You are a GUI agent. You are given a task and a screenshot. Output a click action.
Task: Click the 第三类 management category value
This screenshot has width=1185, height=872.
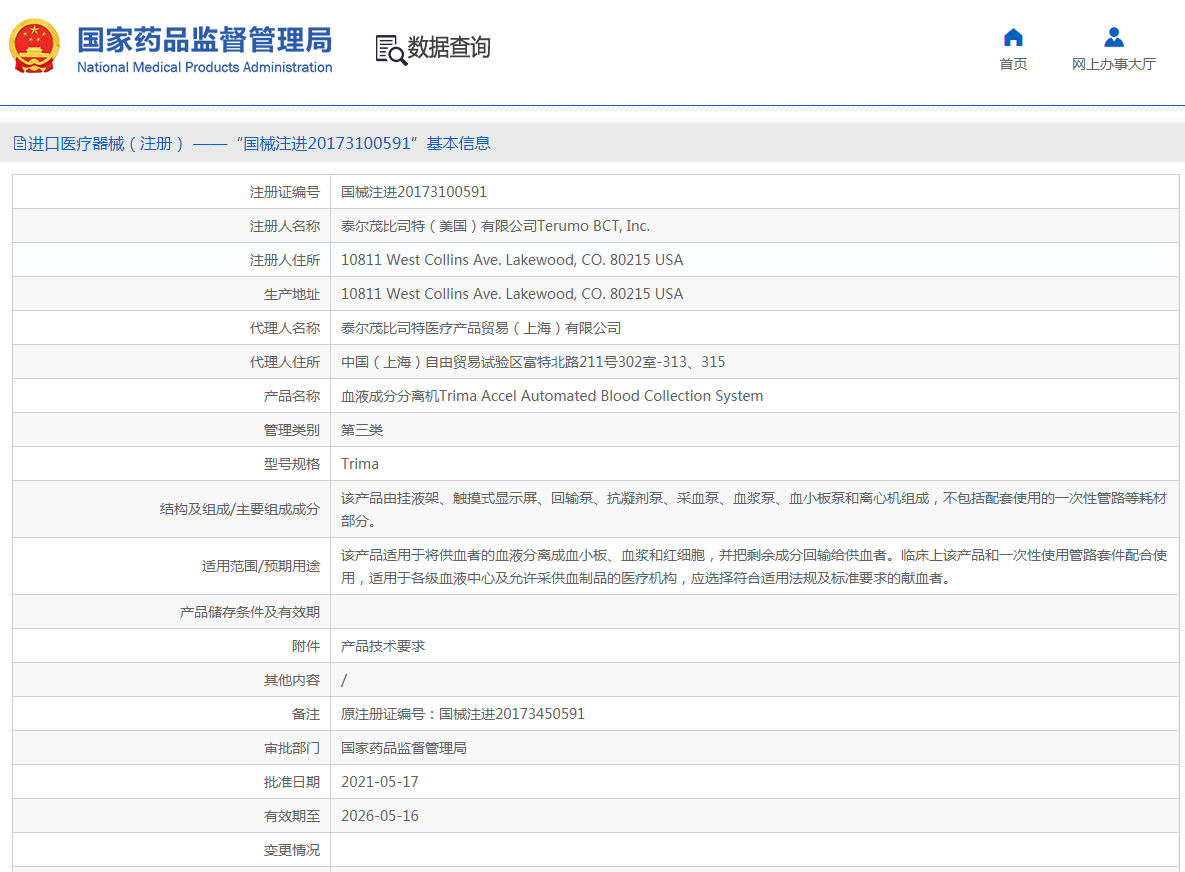coord(362,430)
